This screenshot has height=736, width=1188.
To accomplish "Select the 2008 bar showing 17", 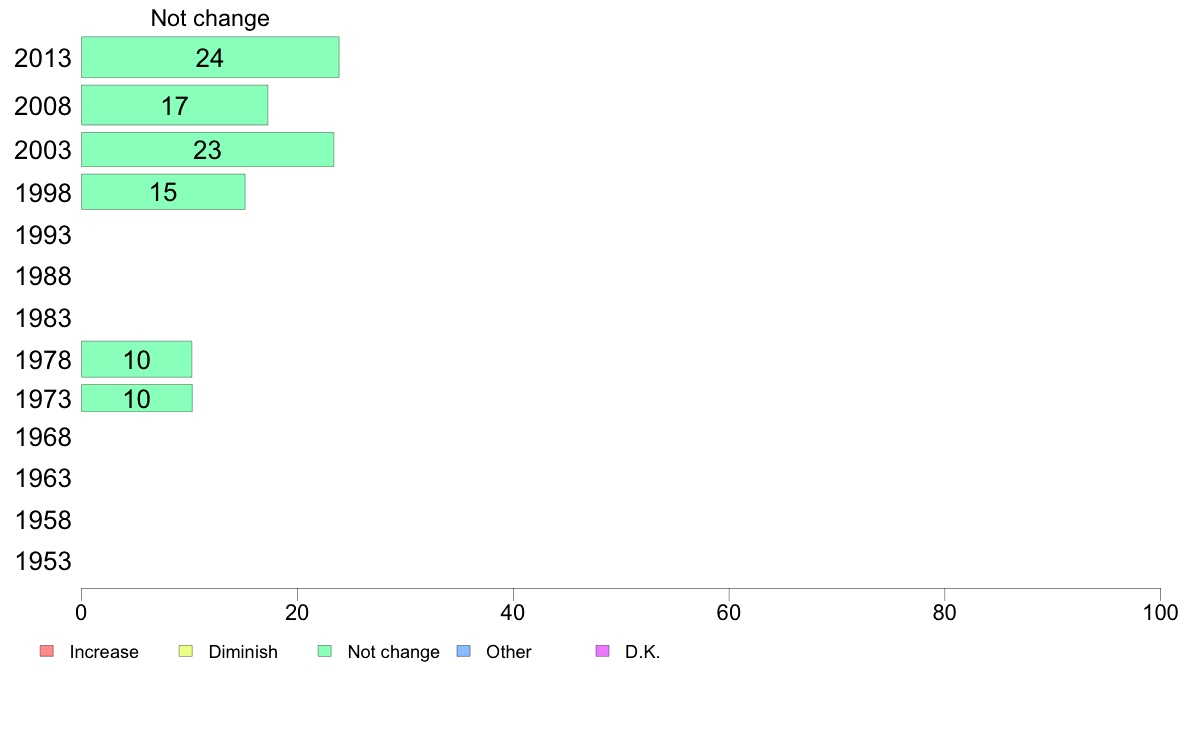I will point(174,105).
